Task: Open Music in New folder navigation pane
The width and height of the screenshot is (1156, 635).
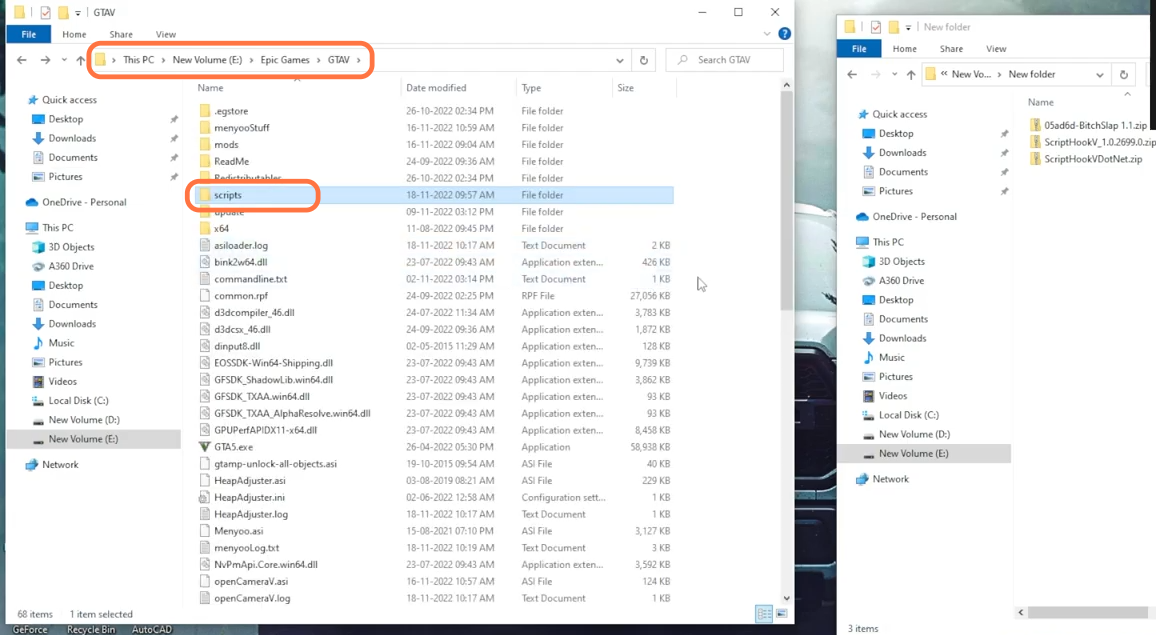Action: pos(891,358)
